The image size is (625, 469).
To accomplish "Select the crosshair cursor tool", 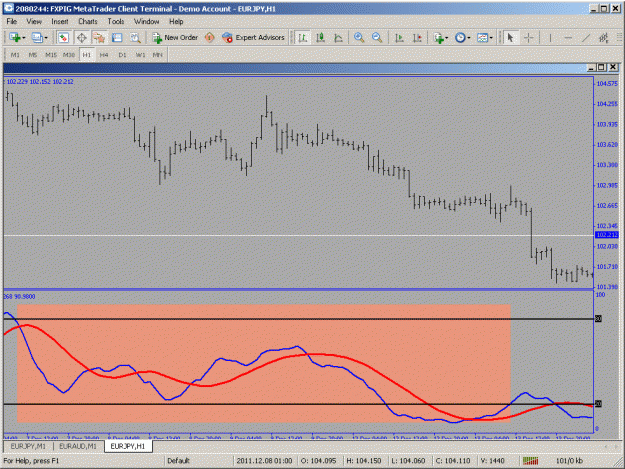I will pyautogui.click(x=529, y=38).
